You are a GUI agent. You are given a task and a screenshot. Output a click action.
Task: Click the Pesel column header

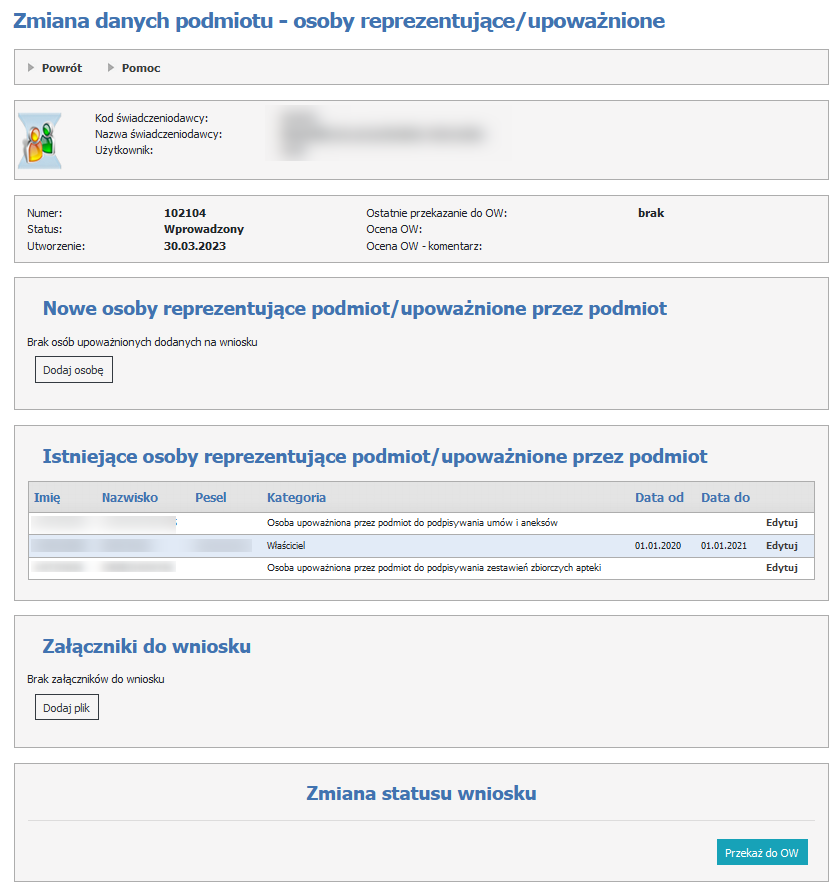[x=211, y=498]
